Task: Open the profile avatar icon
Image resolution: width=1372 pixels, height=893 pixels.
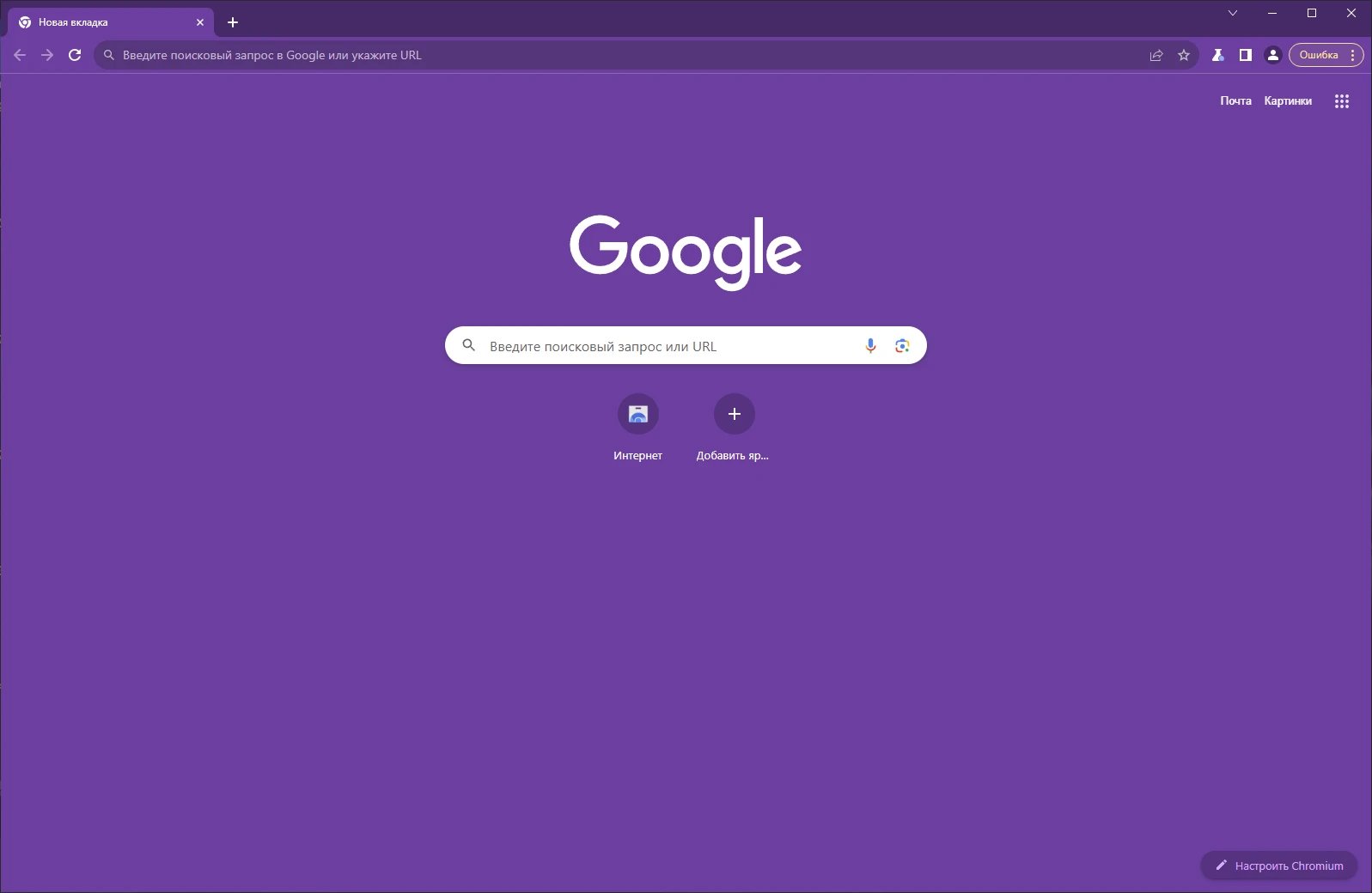Action: pos(1273,55)
